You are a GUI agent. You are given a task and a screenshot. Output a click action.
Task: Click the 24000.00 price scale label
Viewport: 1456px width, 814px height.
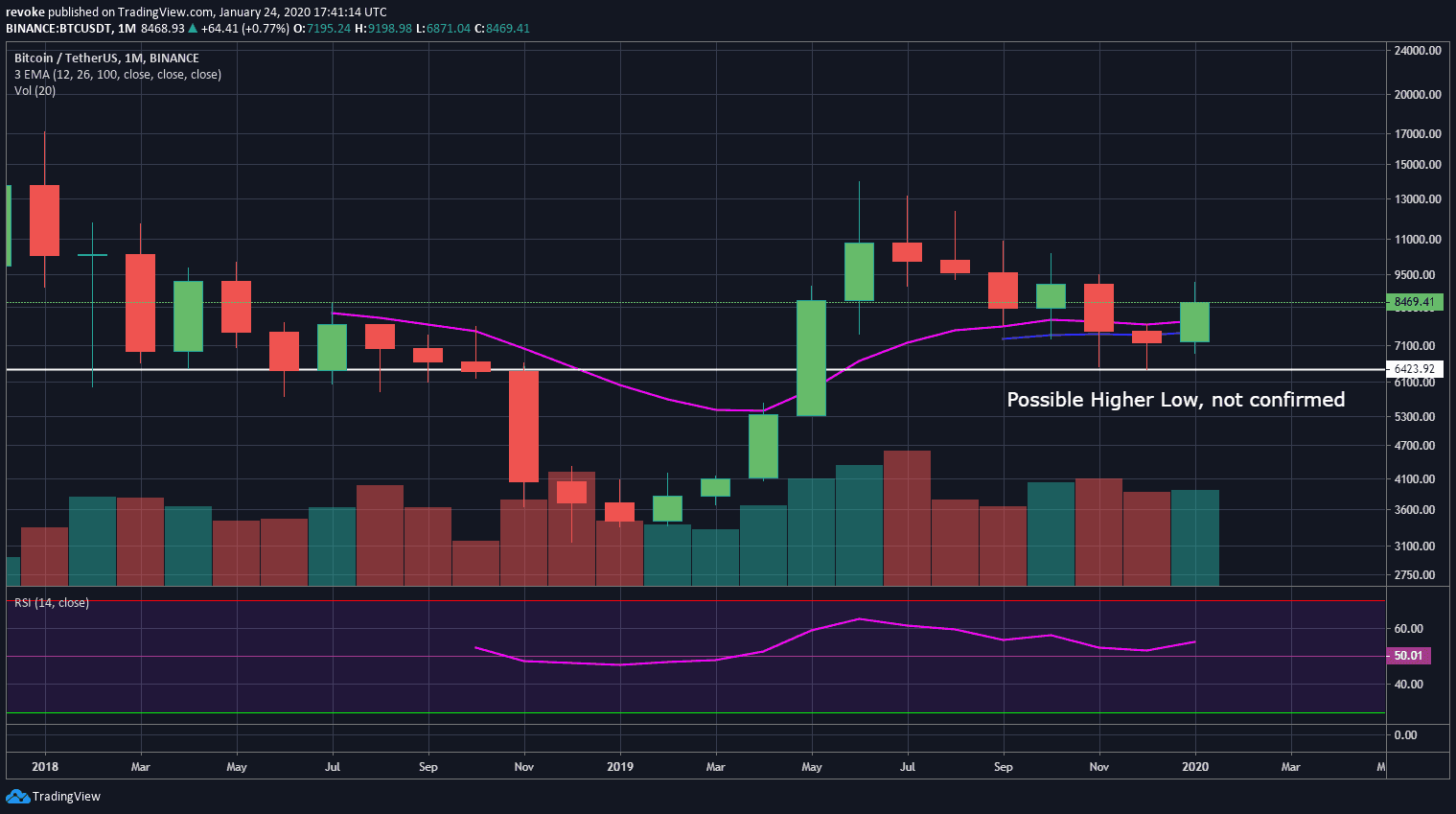pyautogui.click(x=1417, y=51)
